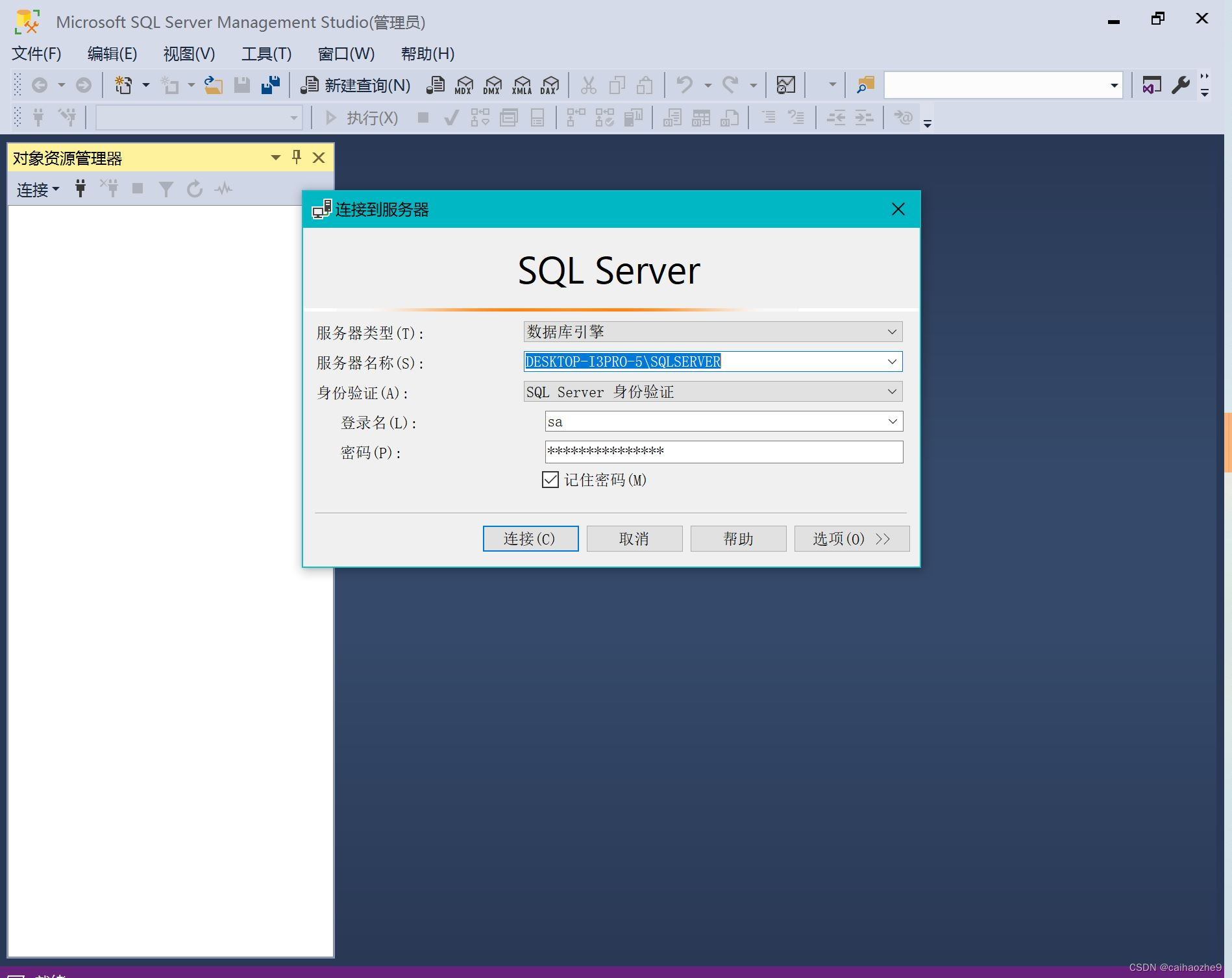Click the Execute (执行) button

pos(362,117)
